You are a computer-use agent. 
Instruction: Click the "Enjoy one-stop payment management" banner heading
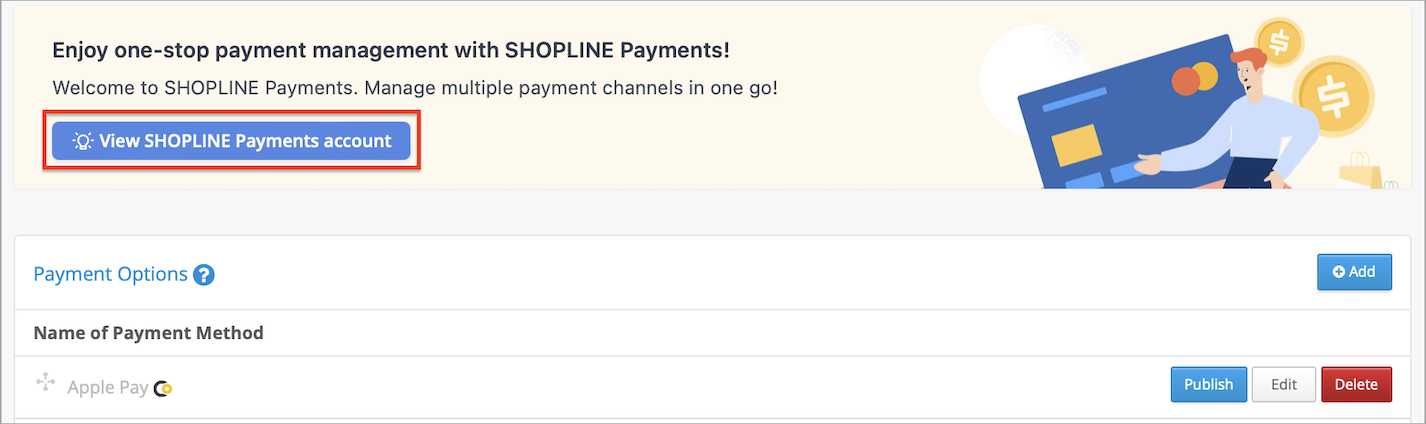click(x=391, y=50)
